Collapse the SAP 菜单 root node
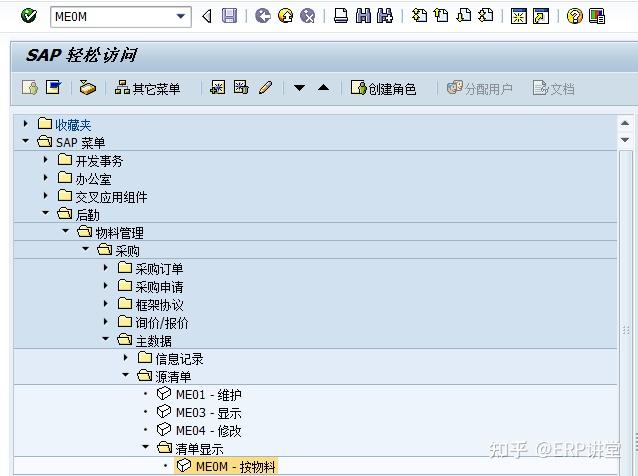 pos(26,141)
